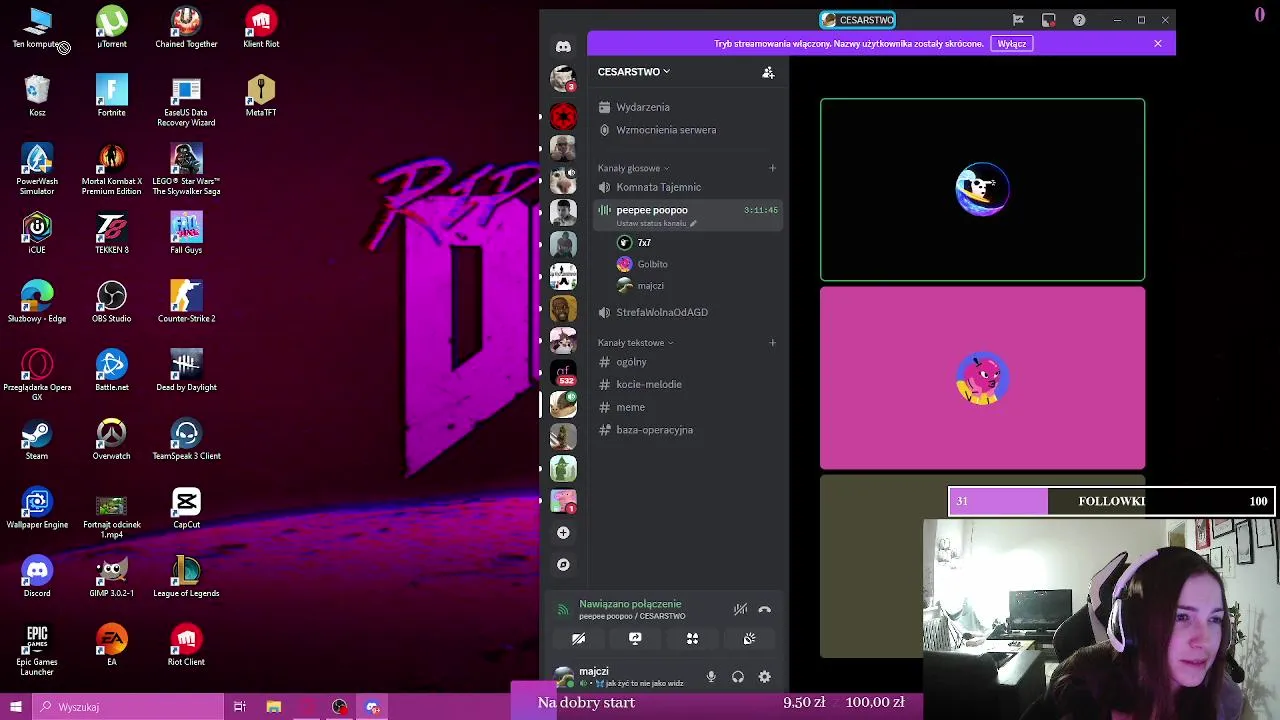Open the Windows Start menu
The width and height of the screenshot is (1280, 720).
click(x=16, y=707)
